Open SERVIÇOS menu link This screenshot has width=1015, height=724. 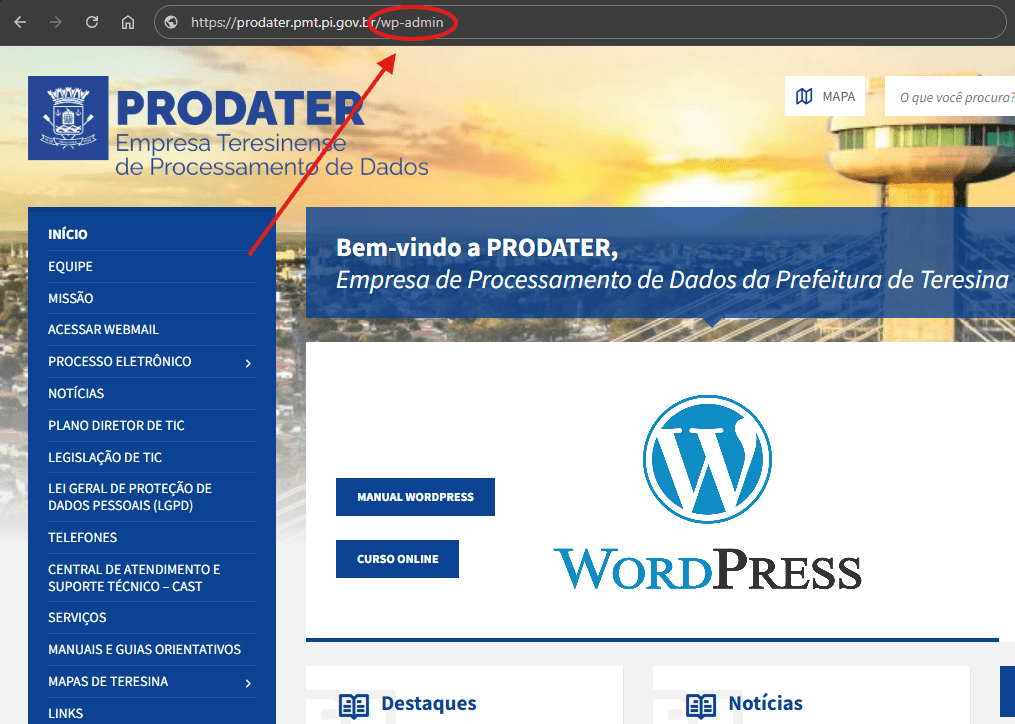click(x=77, y=618)
